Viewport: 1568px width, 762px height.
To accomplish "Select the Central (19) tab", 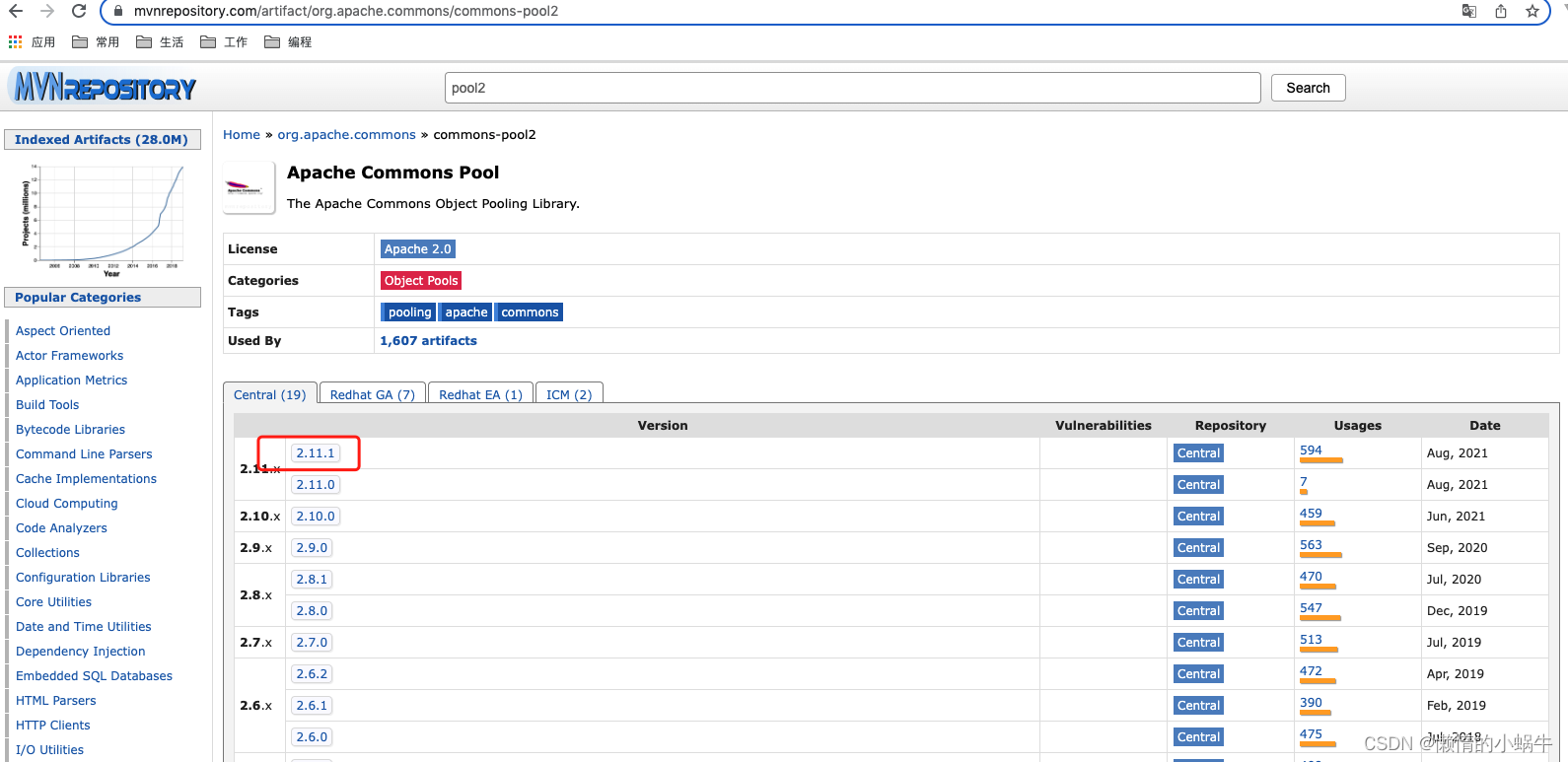I will [270, 394].
